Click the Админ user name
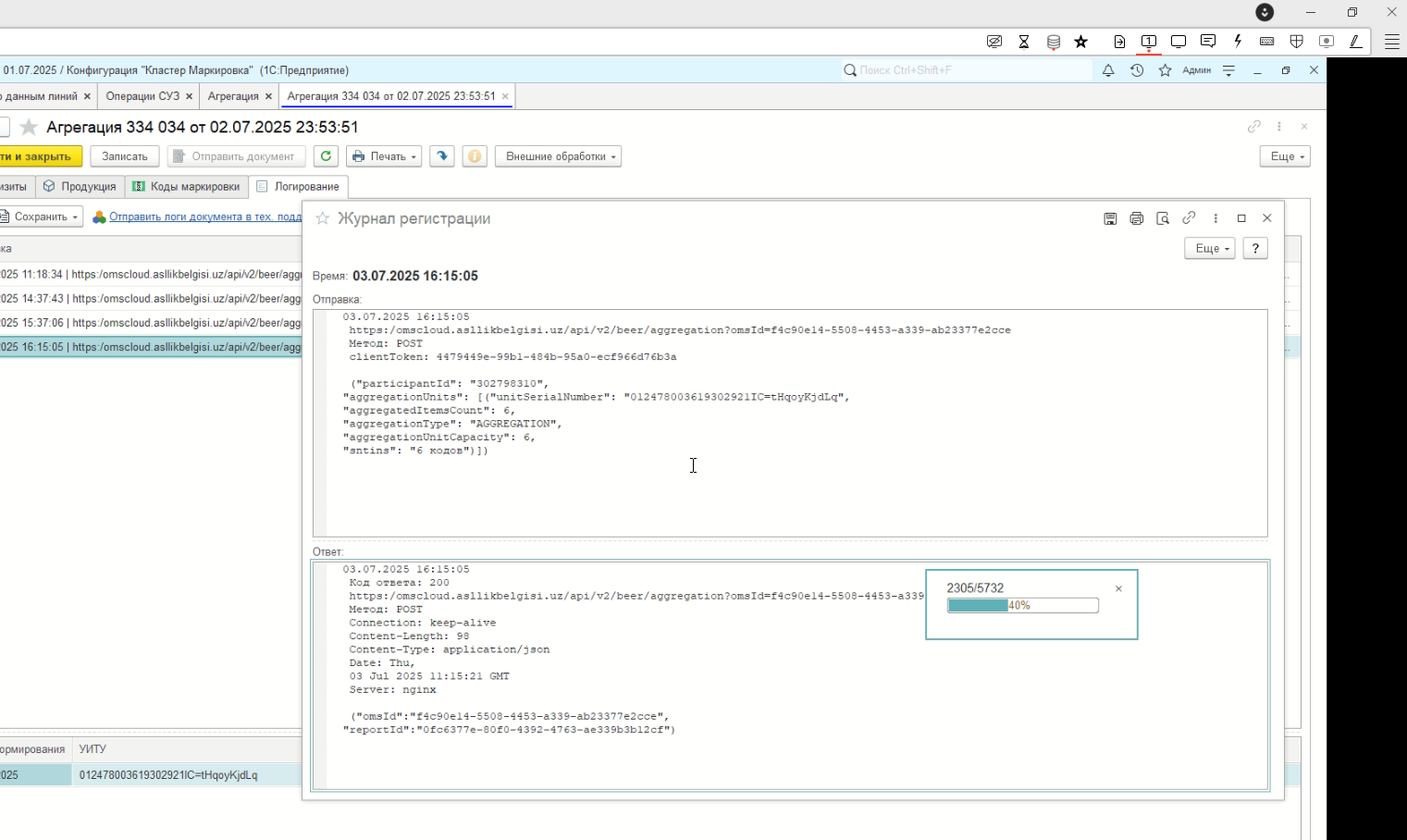 click(1196, 70)
